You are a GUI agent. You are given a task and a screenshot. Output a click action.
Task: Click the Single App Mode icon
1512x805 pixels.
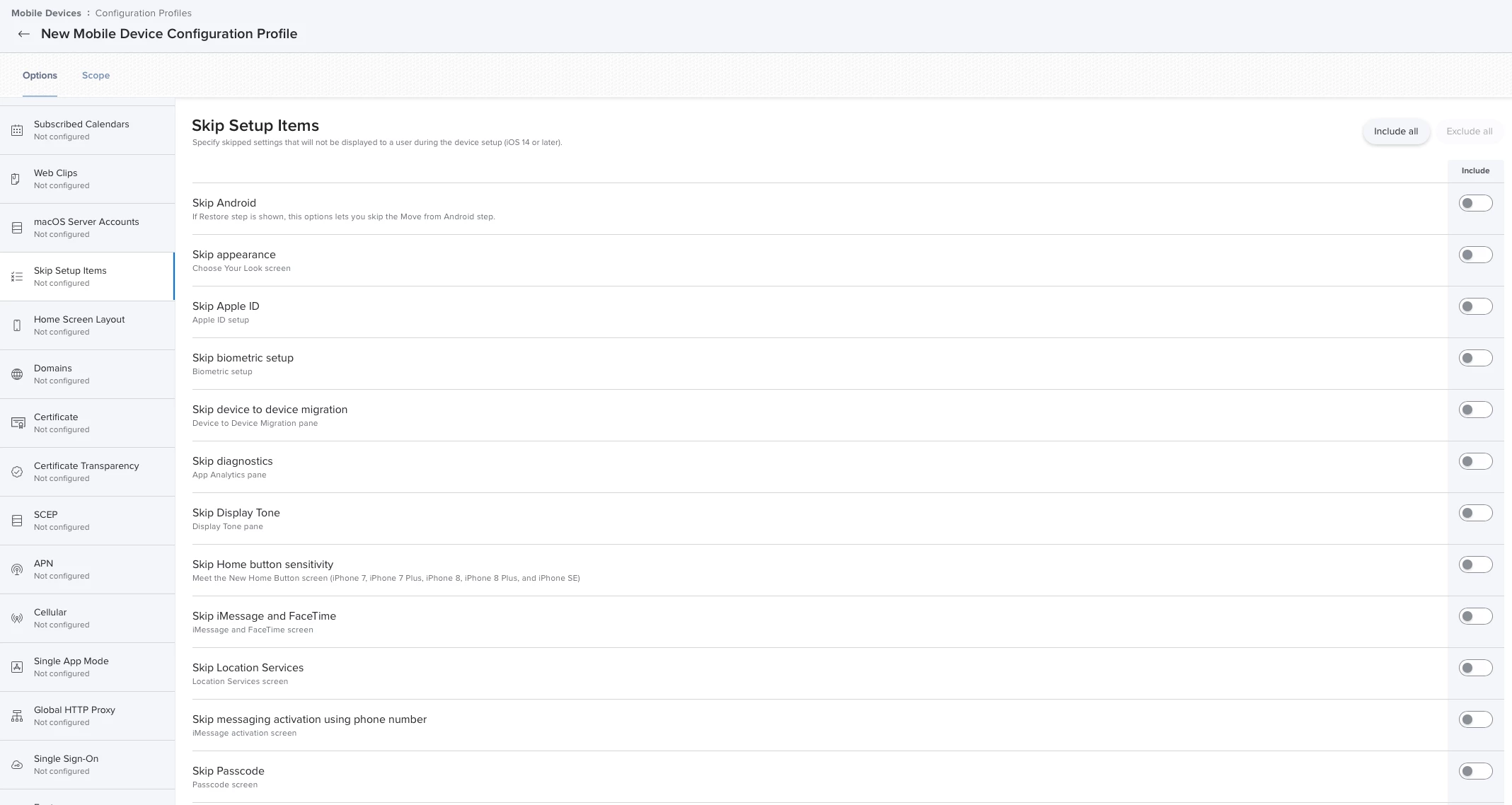click(x=17, y=667)
